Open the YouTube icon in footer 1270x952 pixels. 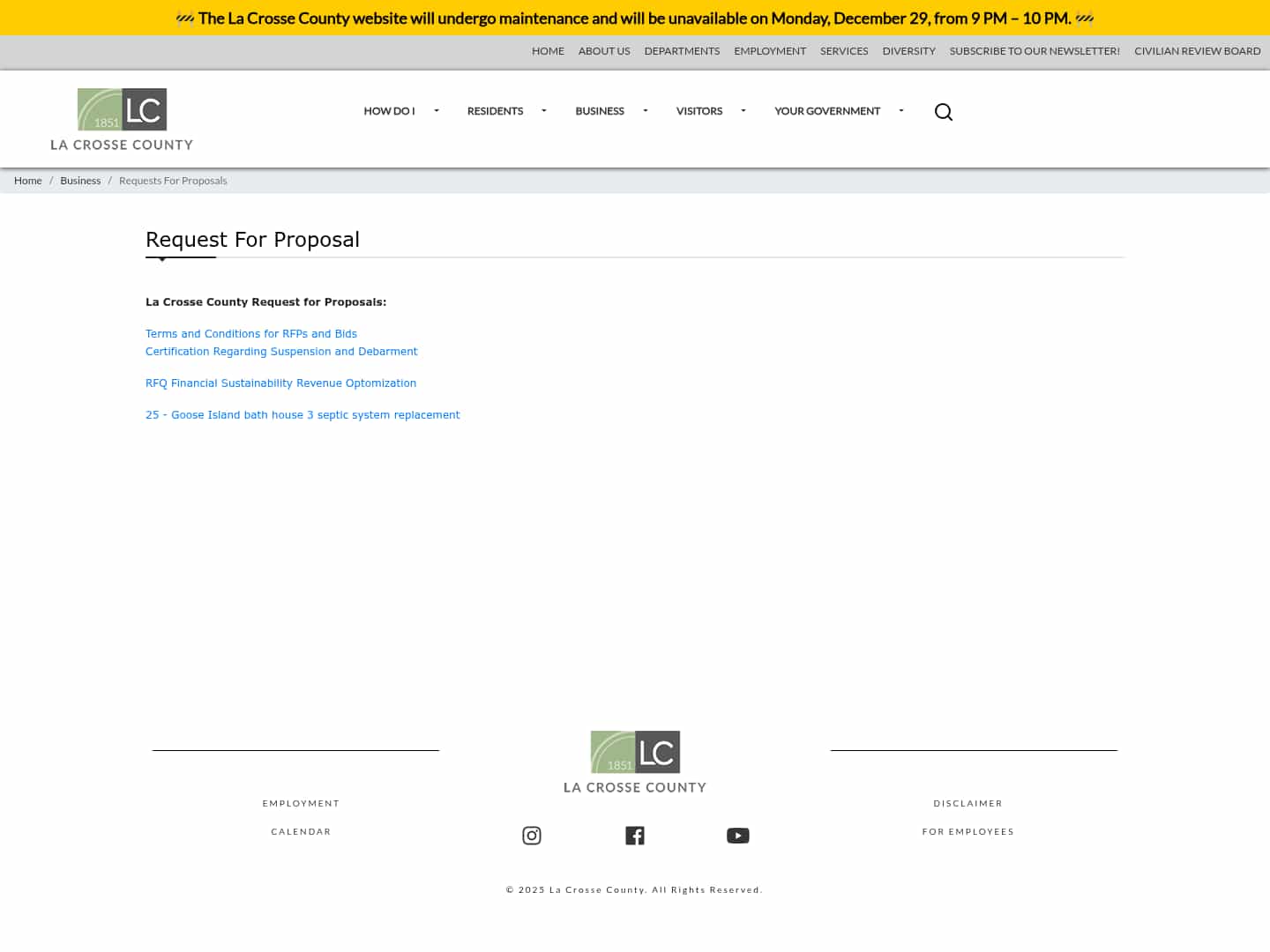point(737,835)
